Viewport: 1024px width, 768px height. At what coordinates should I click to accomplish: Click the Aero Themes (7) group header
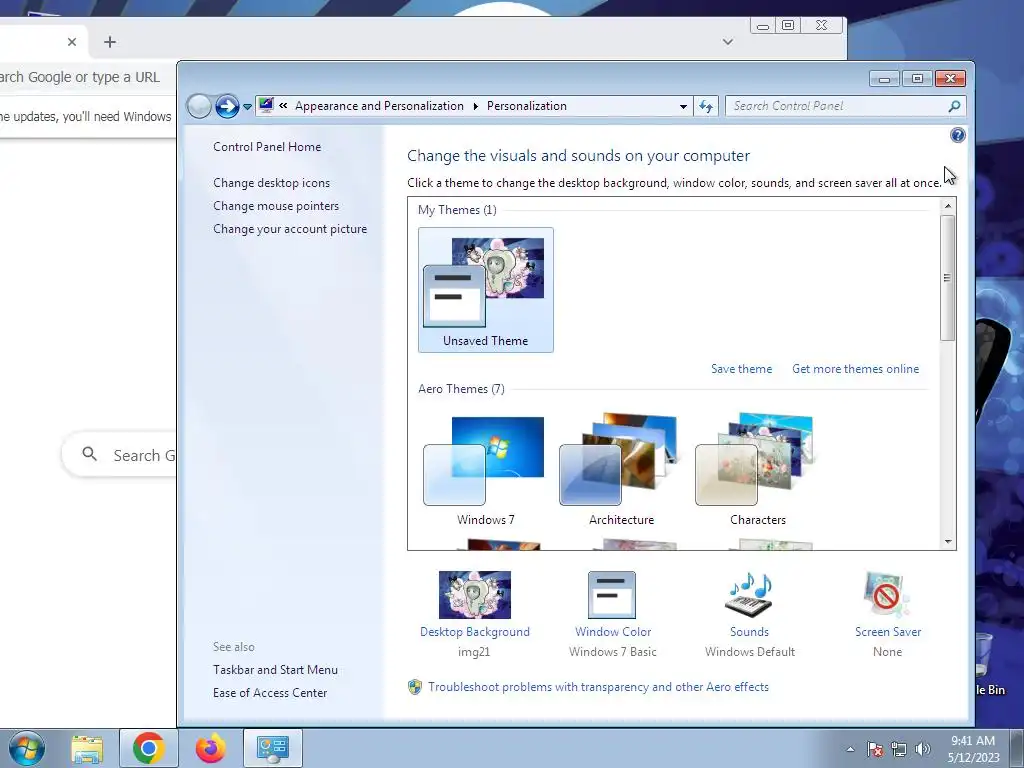(461, 389)
